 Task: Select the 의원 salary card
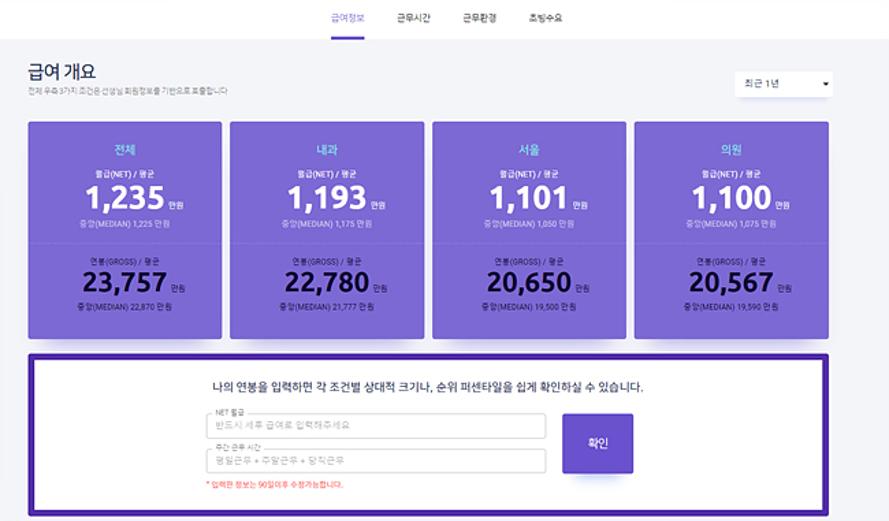[x=731, y=230]
